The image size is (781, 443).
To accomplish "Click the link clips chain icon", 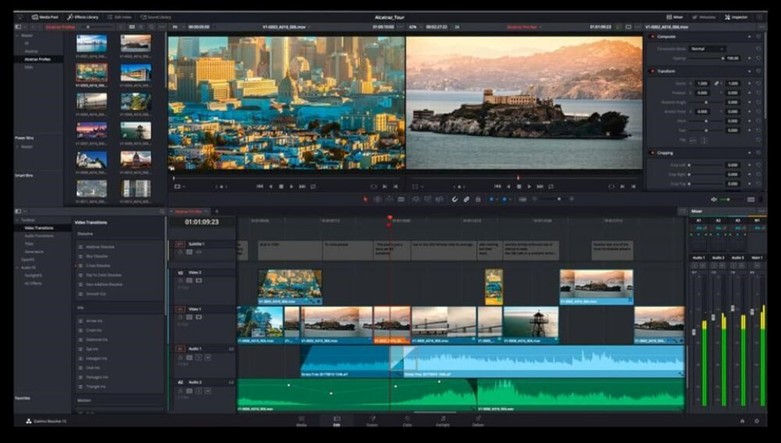I will tap(466, 199).
